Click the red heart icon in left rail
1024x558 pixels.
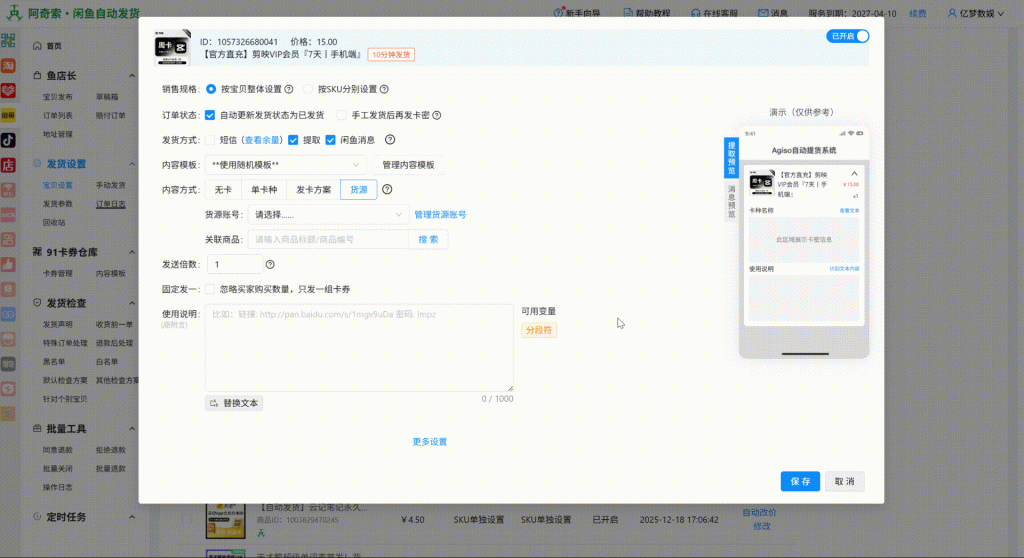(x=8, y=90)
